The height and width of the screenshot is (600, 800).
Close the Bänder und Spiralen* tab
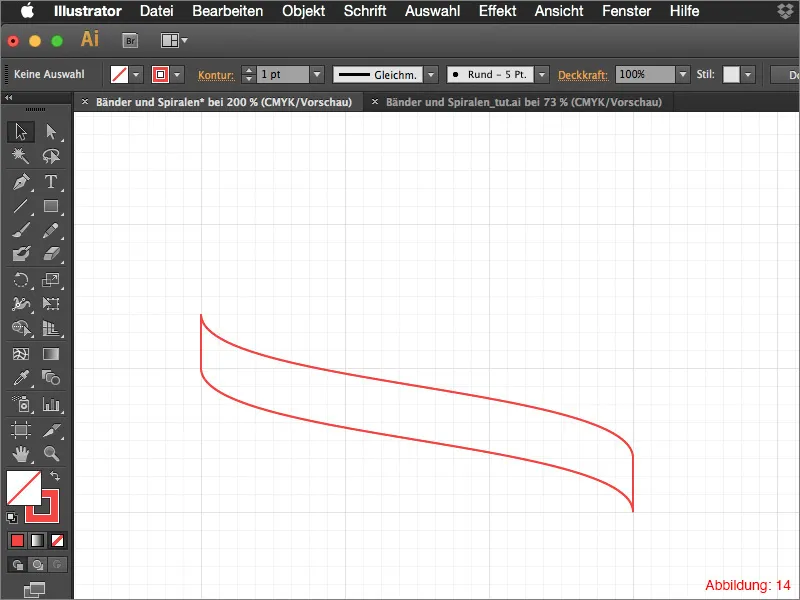(x=85, y=102)
